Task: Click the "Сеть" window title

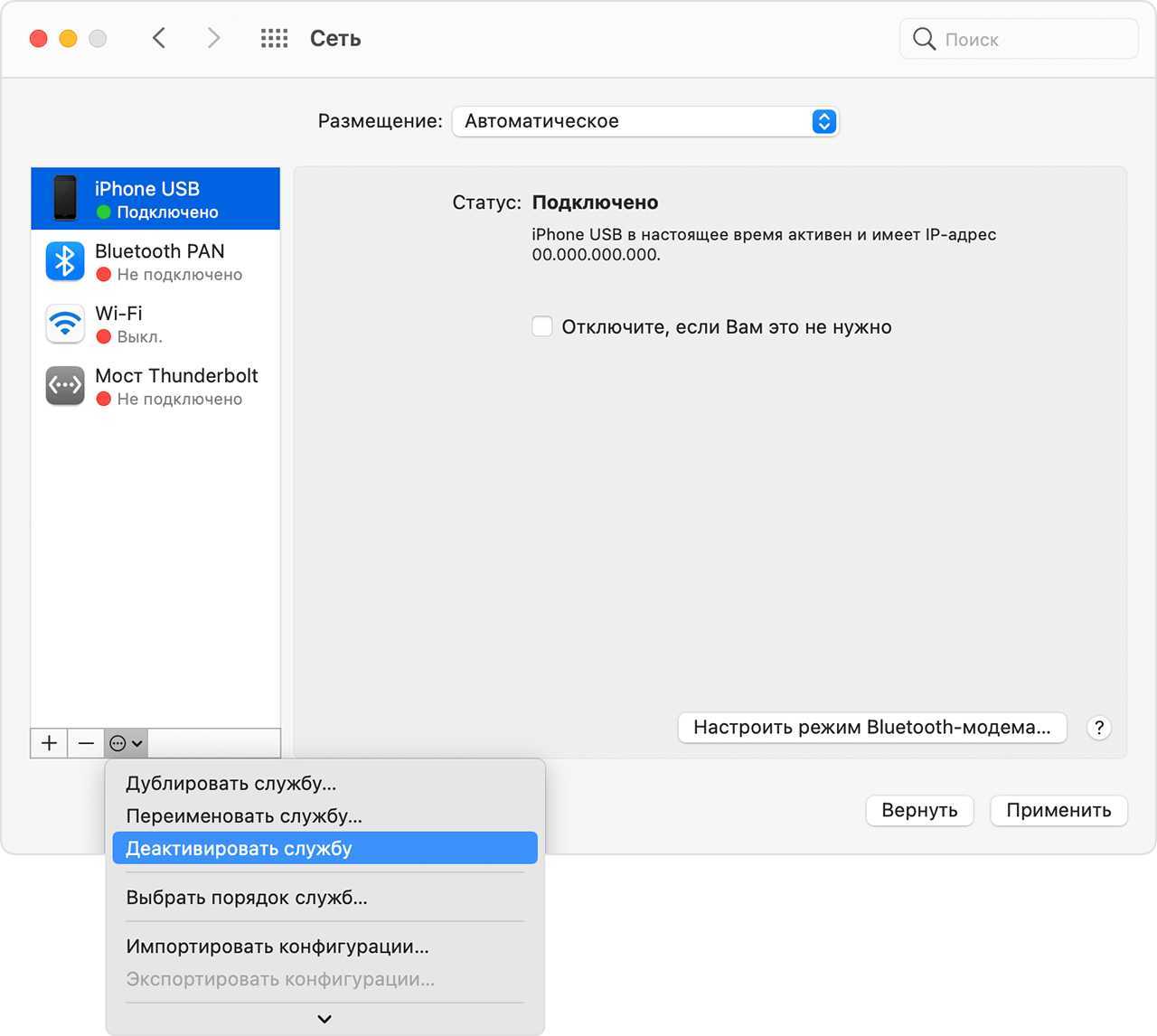Action: 335,39
